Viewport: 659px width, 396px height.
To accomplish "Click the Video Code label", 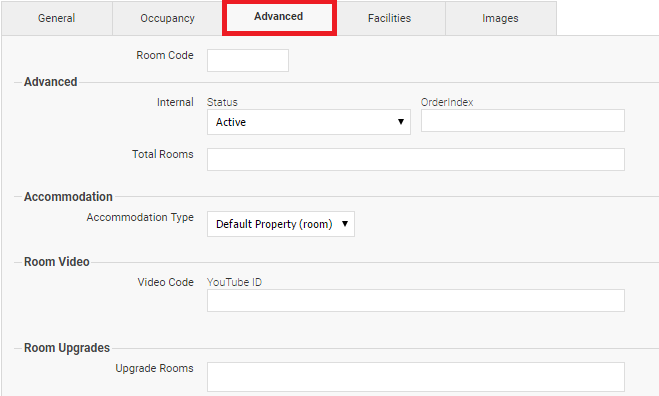I will coord(166,282).
